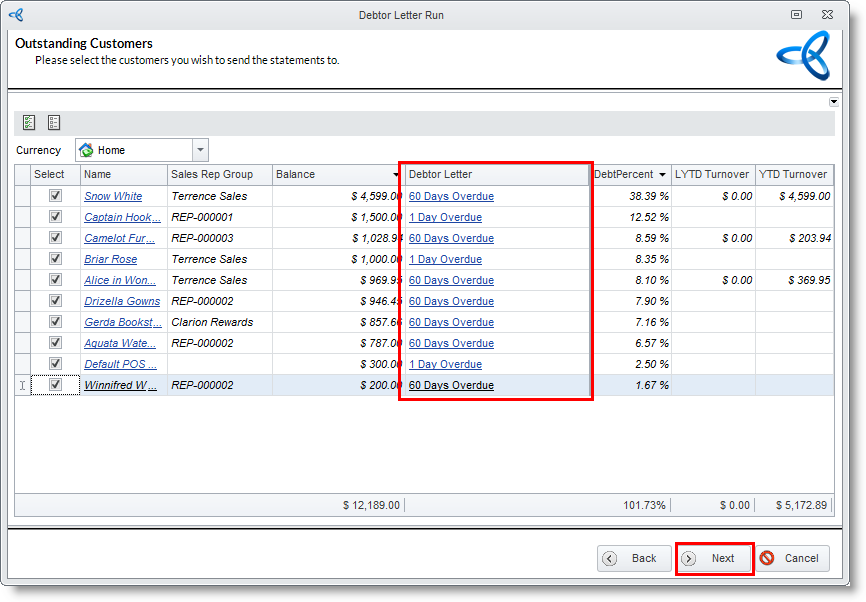Image resolution: width=866 pixels, height=602 pixels.
Task: Untick the Default POS row checkbox
Action: [56, 364]
